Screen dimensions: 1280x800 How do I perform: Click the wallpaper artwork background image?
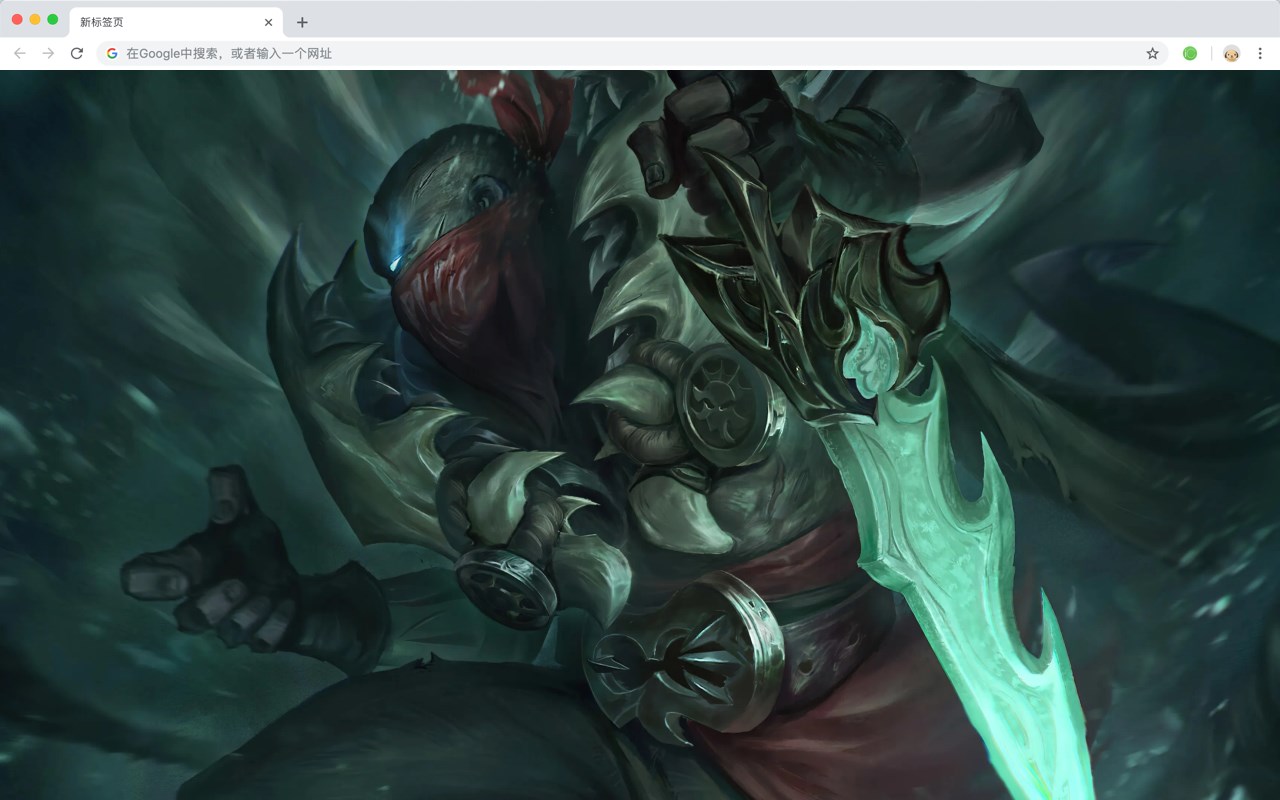640,435
